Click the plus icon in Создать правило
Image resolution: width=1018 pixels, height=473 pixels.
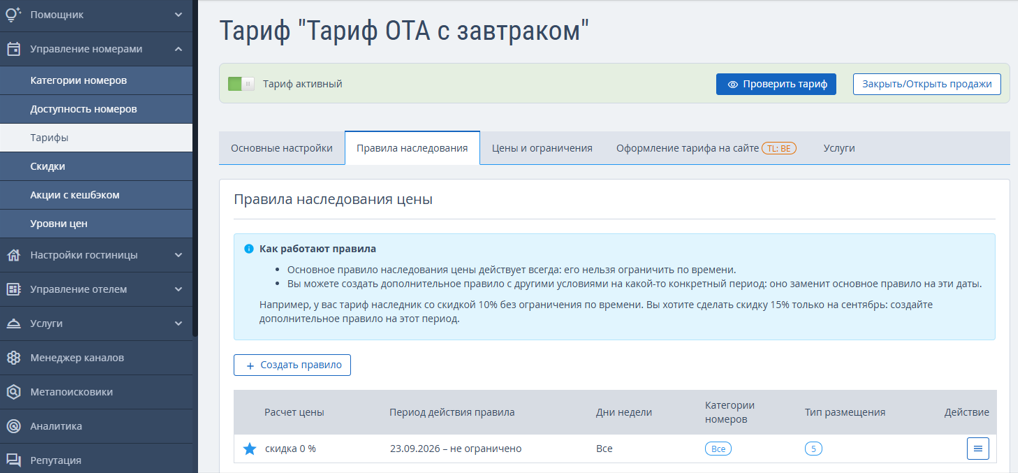(251, 365)
